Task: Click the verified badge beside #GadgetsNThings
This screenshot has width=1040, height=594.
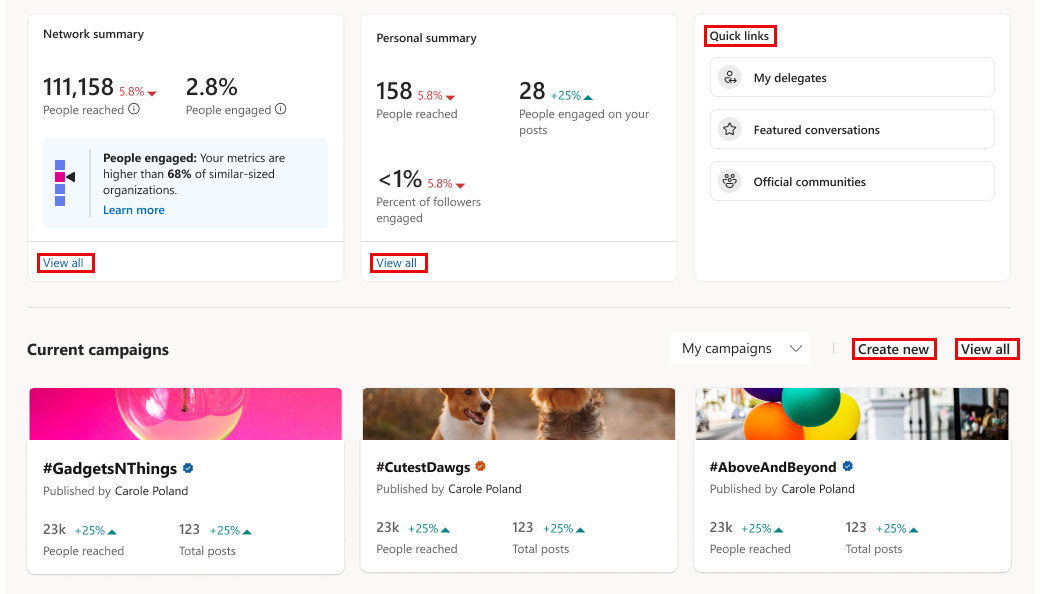Action: pos(188,468)
